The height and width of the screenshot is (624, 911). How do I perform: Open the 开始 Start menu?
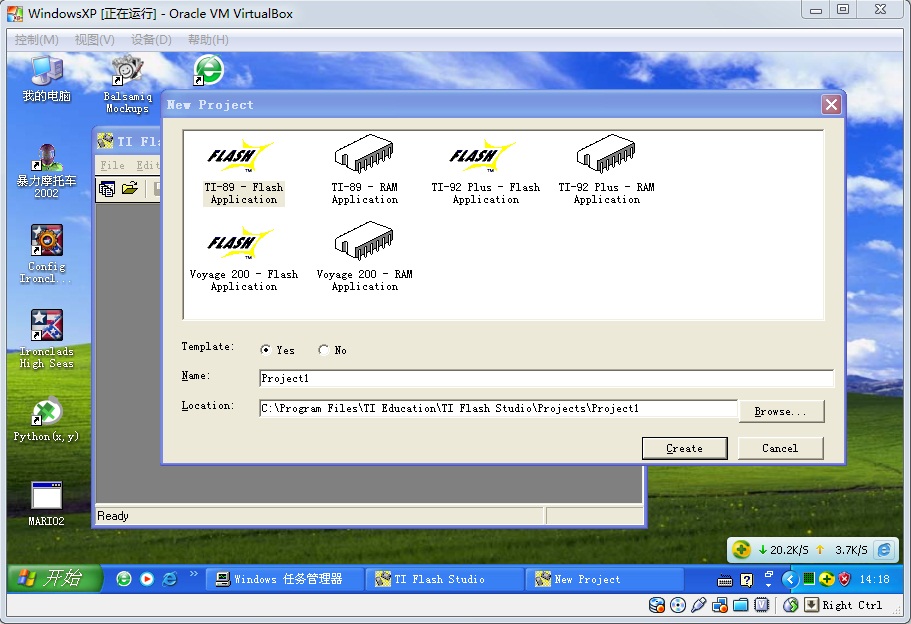55,579
